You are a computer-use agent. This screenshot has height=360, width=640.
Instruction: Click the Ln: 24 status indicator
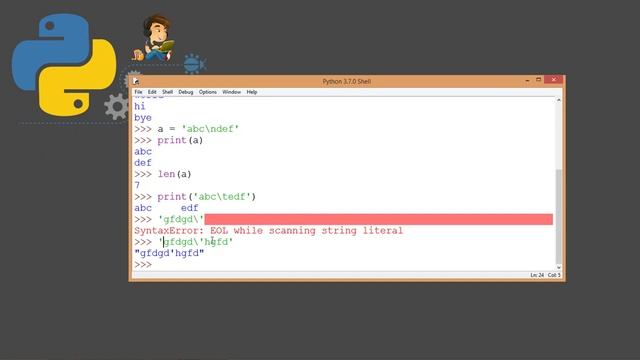tap(537, 275)
